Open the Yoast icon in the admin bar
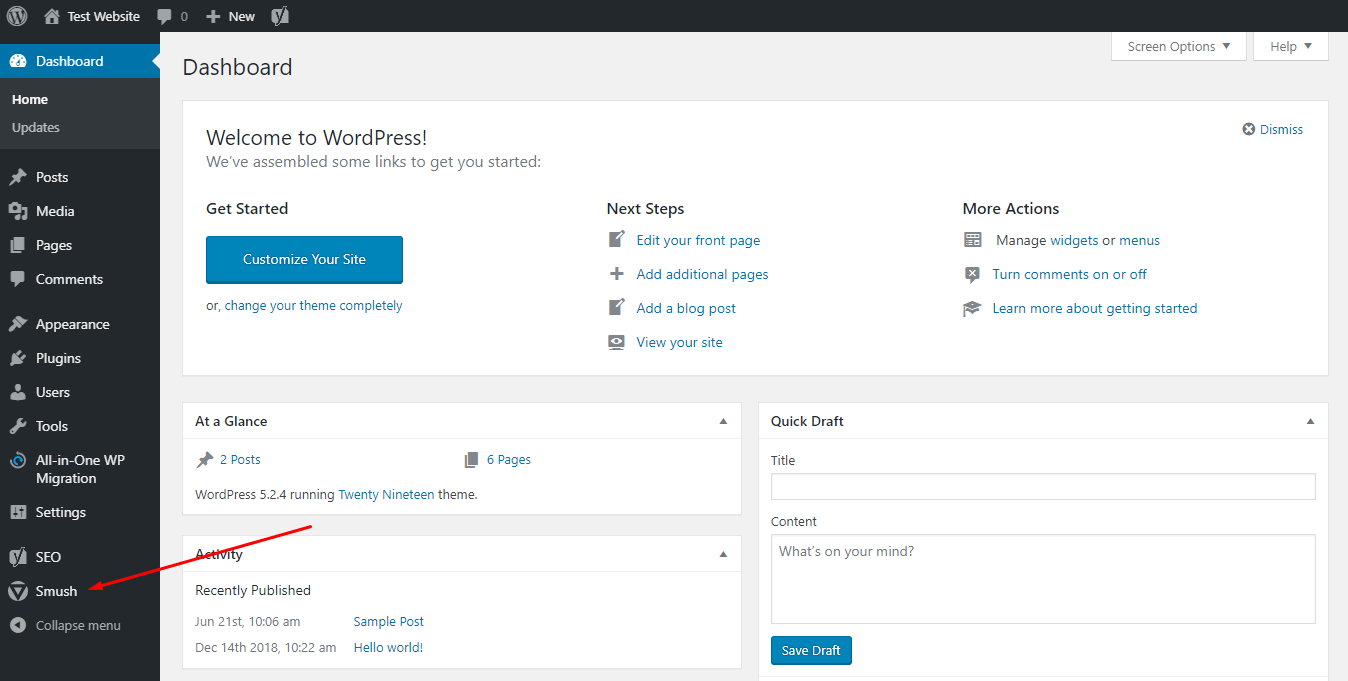 point(281,16)
